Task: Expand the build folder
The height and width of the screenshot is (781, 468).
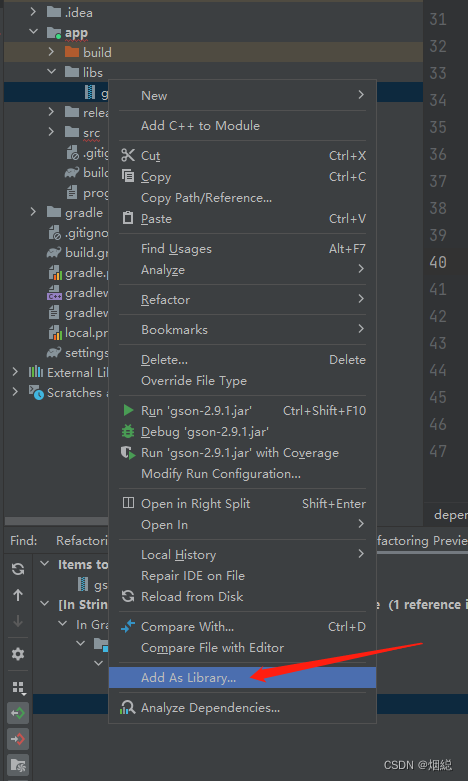Action: 51,51
